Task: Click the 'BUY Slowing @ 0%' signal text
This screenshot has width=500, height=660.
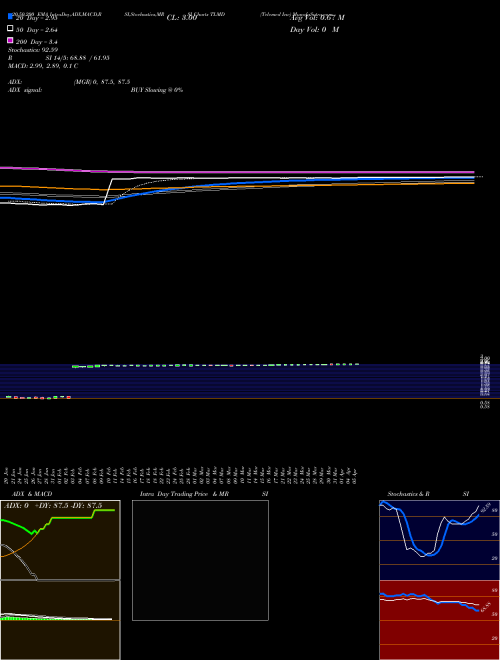Action: pos(157,90)
